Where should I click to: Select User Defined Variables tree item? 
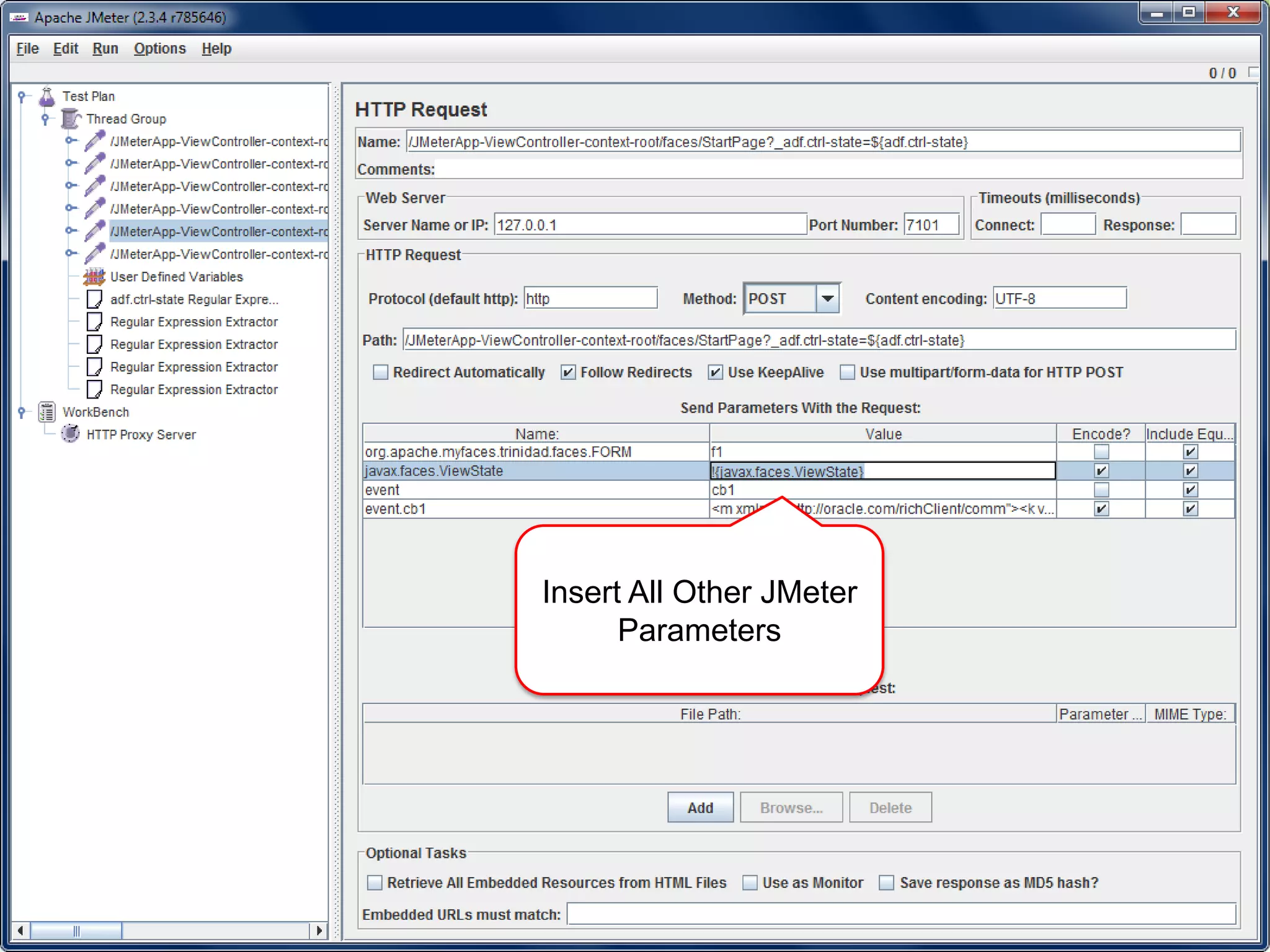click(176, 276)
